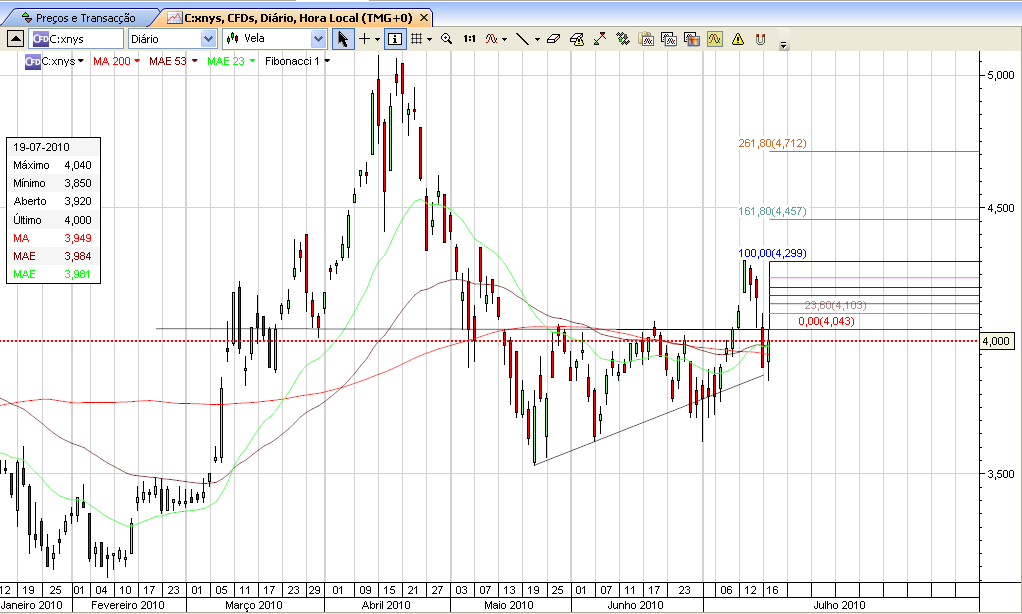1022x614 pixels.
Task: Click Julho 2010 on the time axis
Action: [839, 606]
